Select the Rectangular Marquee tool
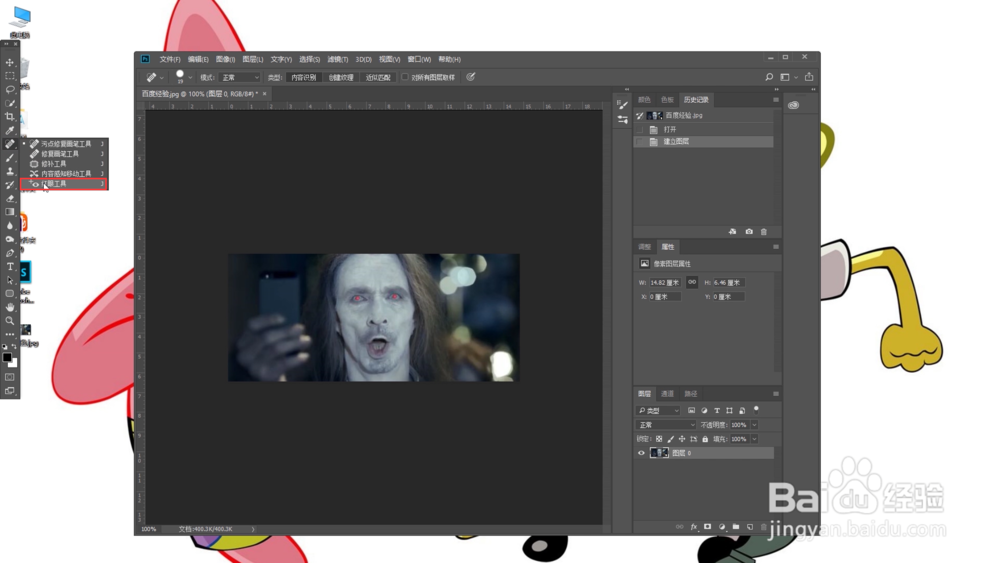The width and height of the screenshot is (1000, 563). (10, 76)
